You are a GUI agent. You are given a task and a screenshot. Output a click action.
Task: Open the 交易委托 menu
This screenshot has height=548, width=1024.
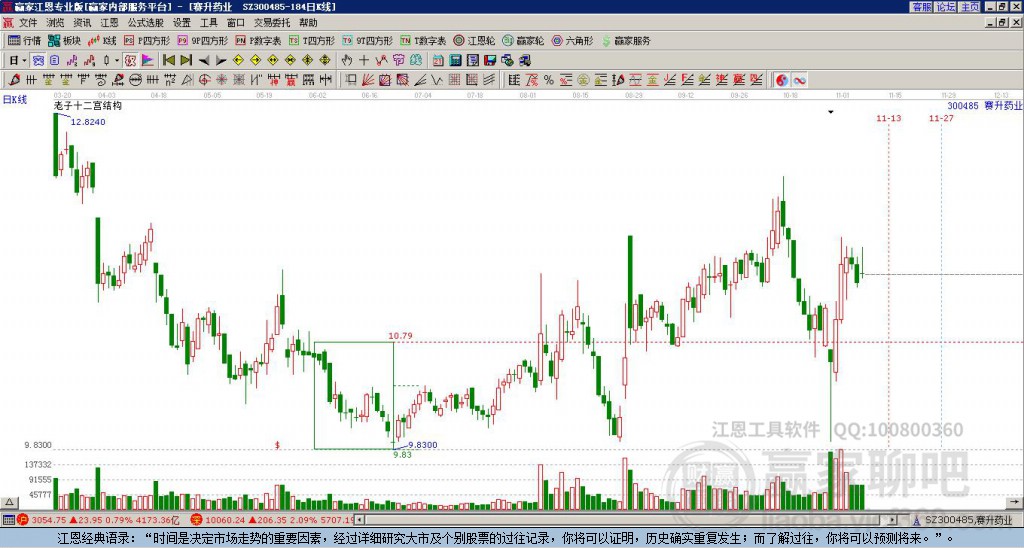[272, 23]
